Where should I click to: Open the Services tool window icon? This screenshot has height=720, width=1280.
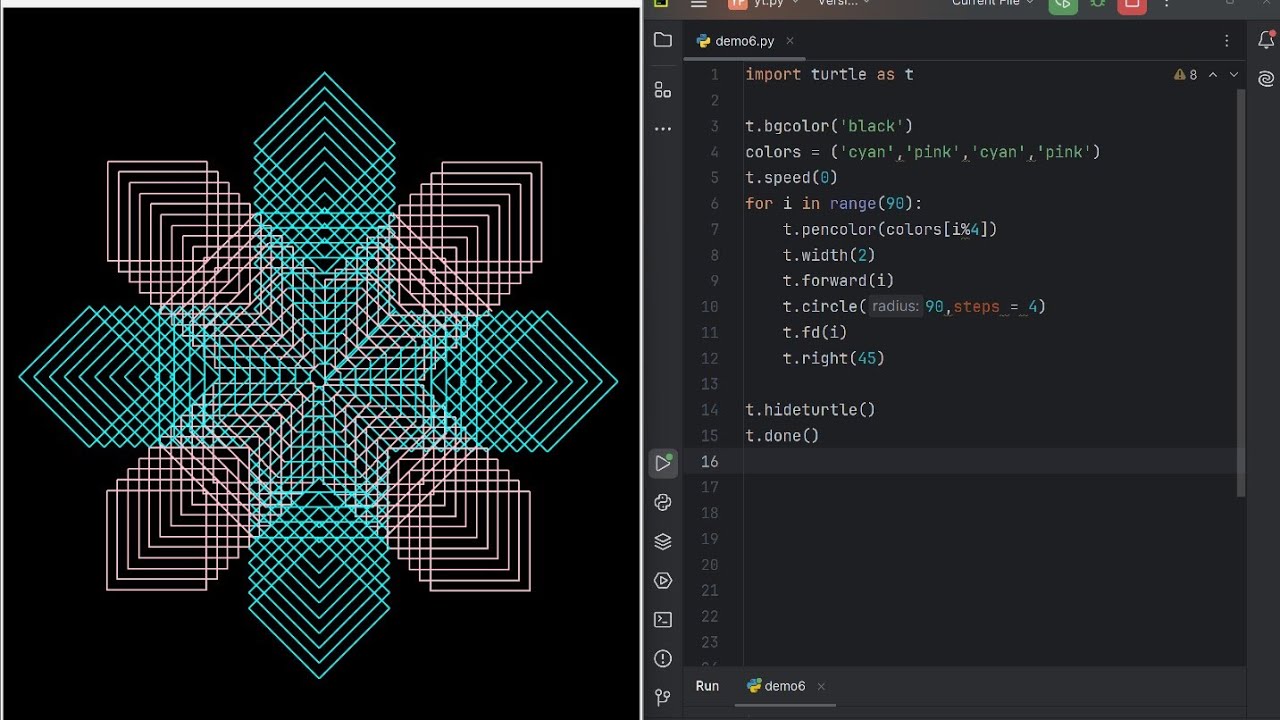(x=662, y=580)
